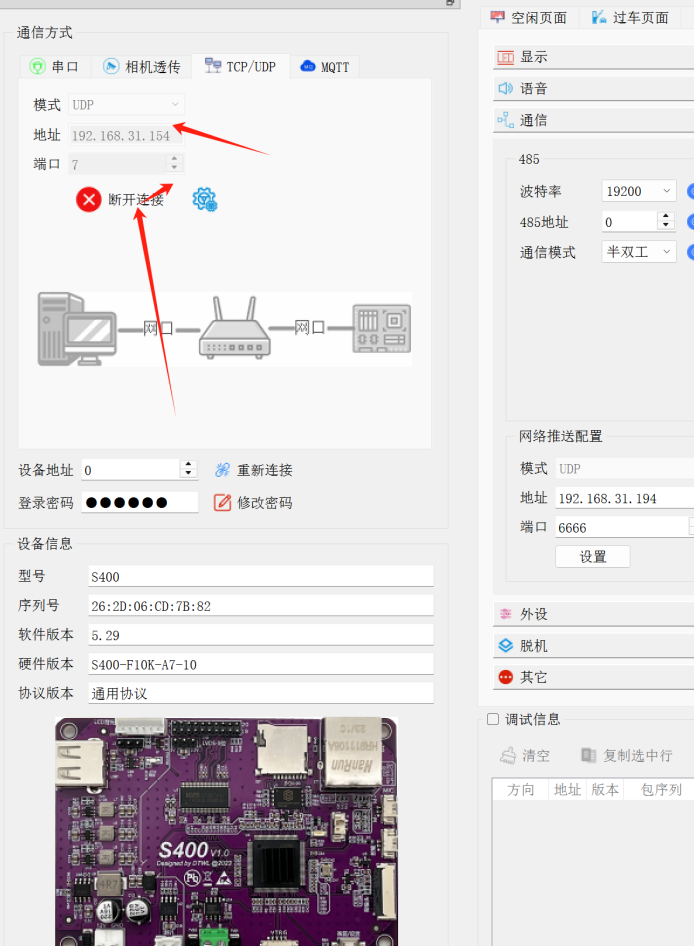Click the 包序列 column header
The width and height of the screenshot is (694, 946).
coord(660,789)
